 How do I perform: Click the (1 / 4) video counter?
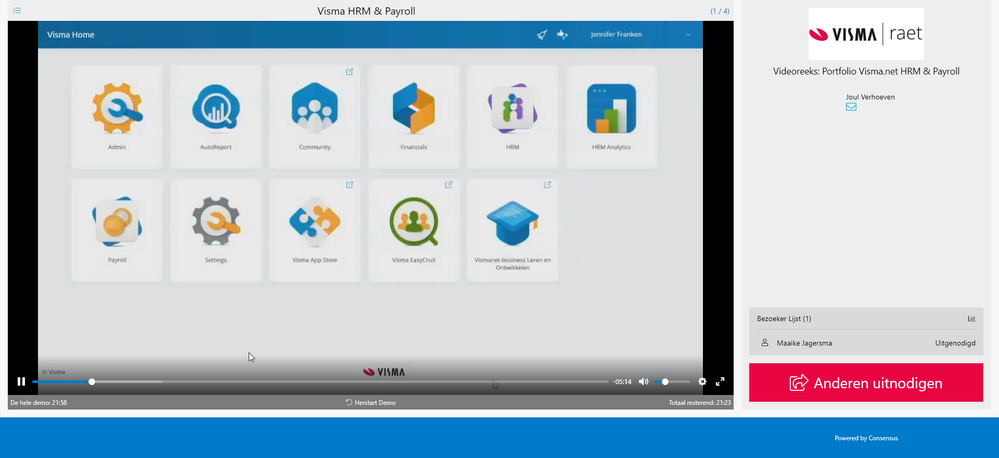[x=720, y=11]
